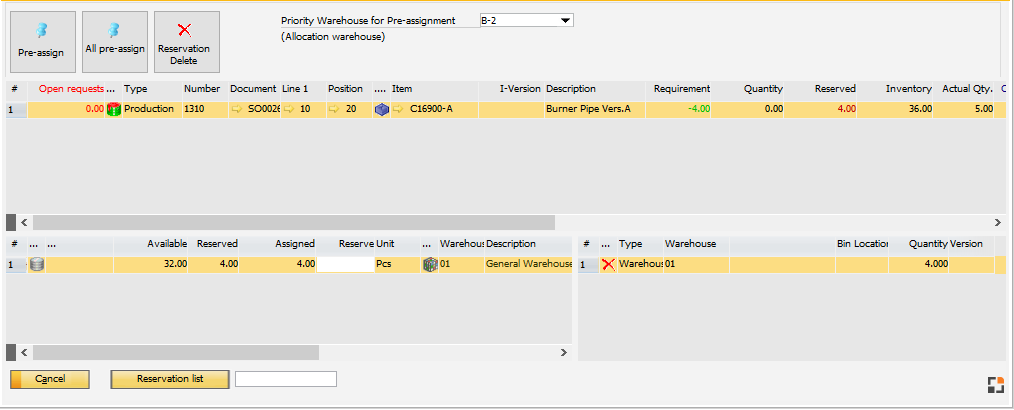Click the blue cube item icon

click(x=381, y=109)
